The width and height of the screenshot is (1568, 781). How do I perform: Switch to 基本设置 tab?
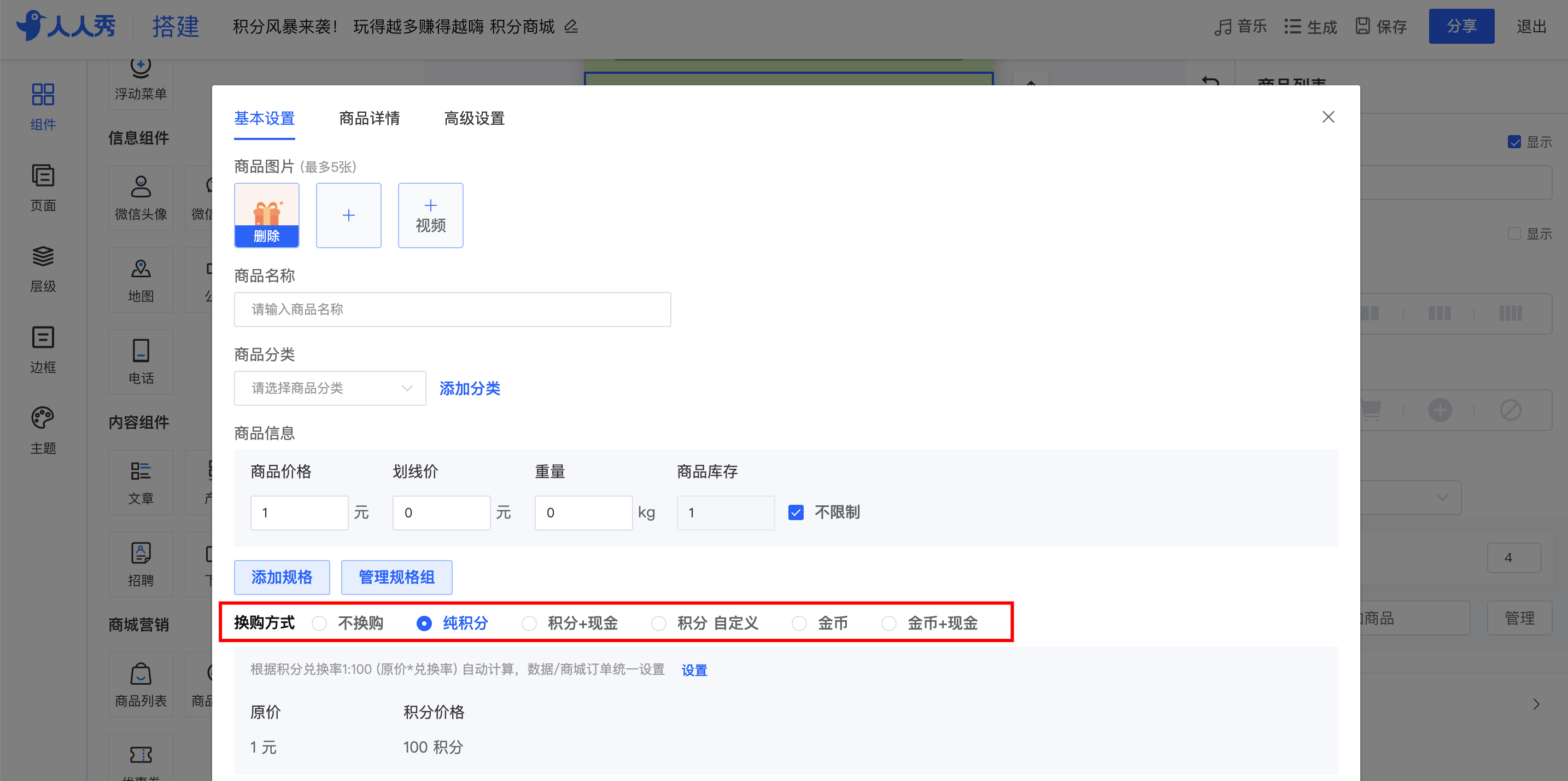(x=265, y=118)
